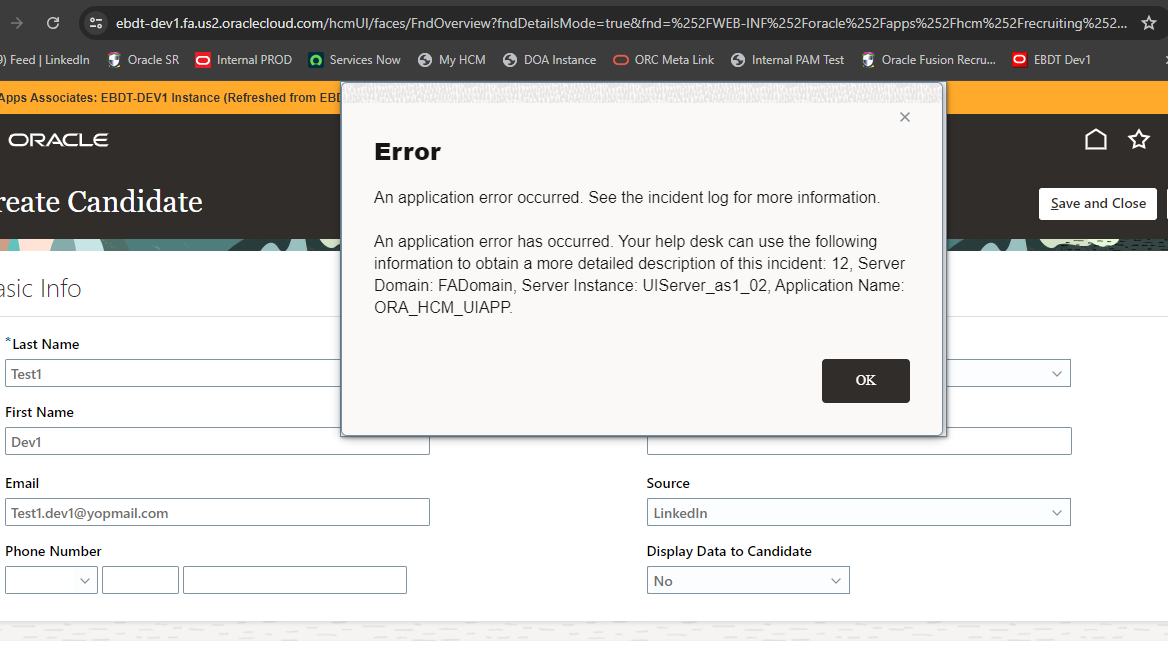Open Services Now bookmark

355,60
